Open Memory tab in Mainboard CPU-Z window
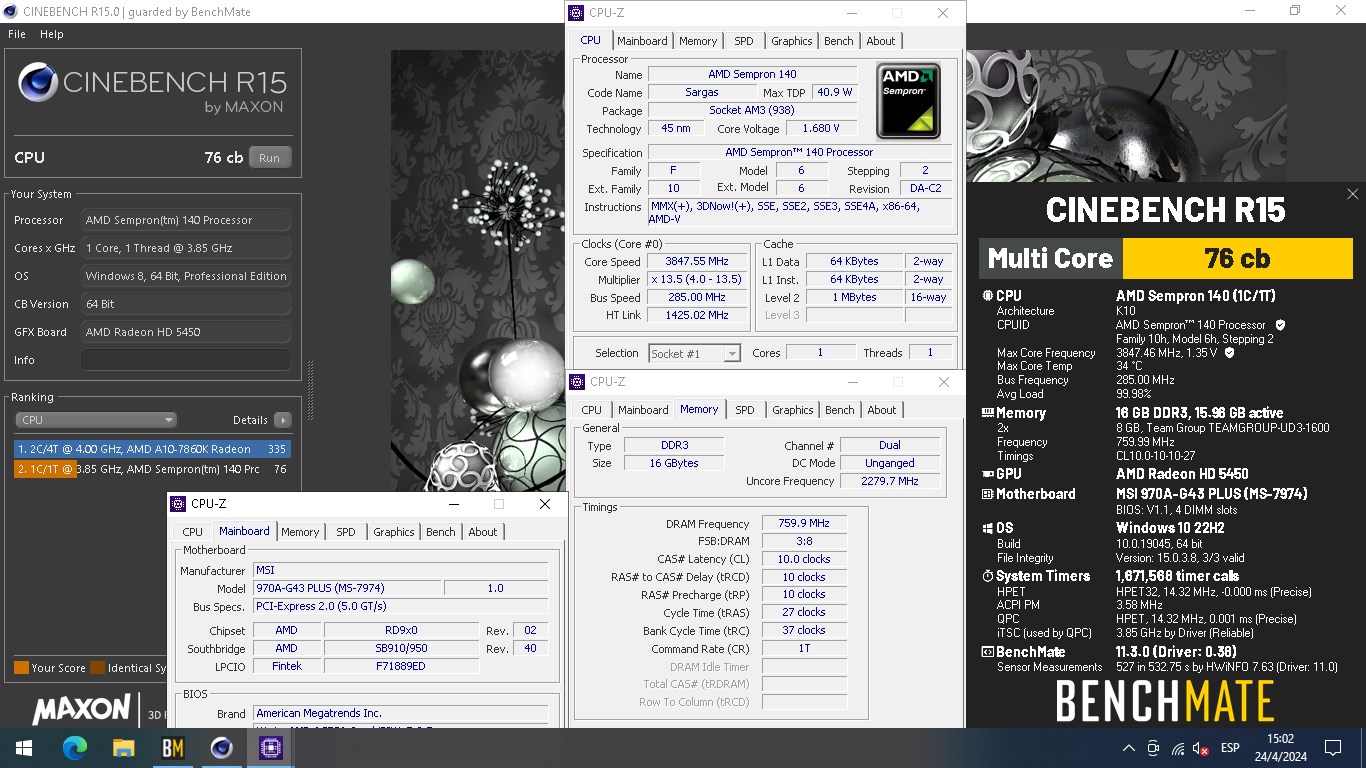This screenshot has width=1366, height=768. [300, 532]
